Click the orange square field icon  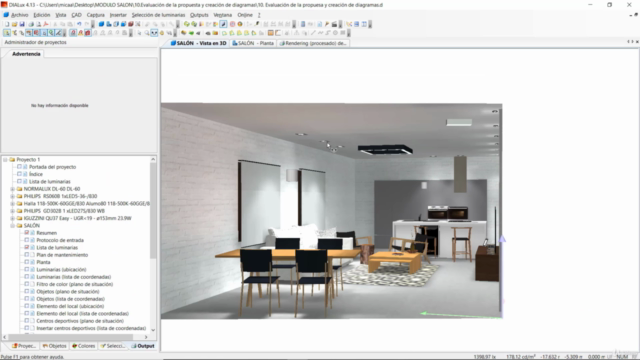(x=271, y=33)
